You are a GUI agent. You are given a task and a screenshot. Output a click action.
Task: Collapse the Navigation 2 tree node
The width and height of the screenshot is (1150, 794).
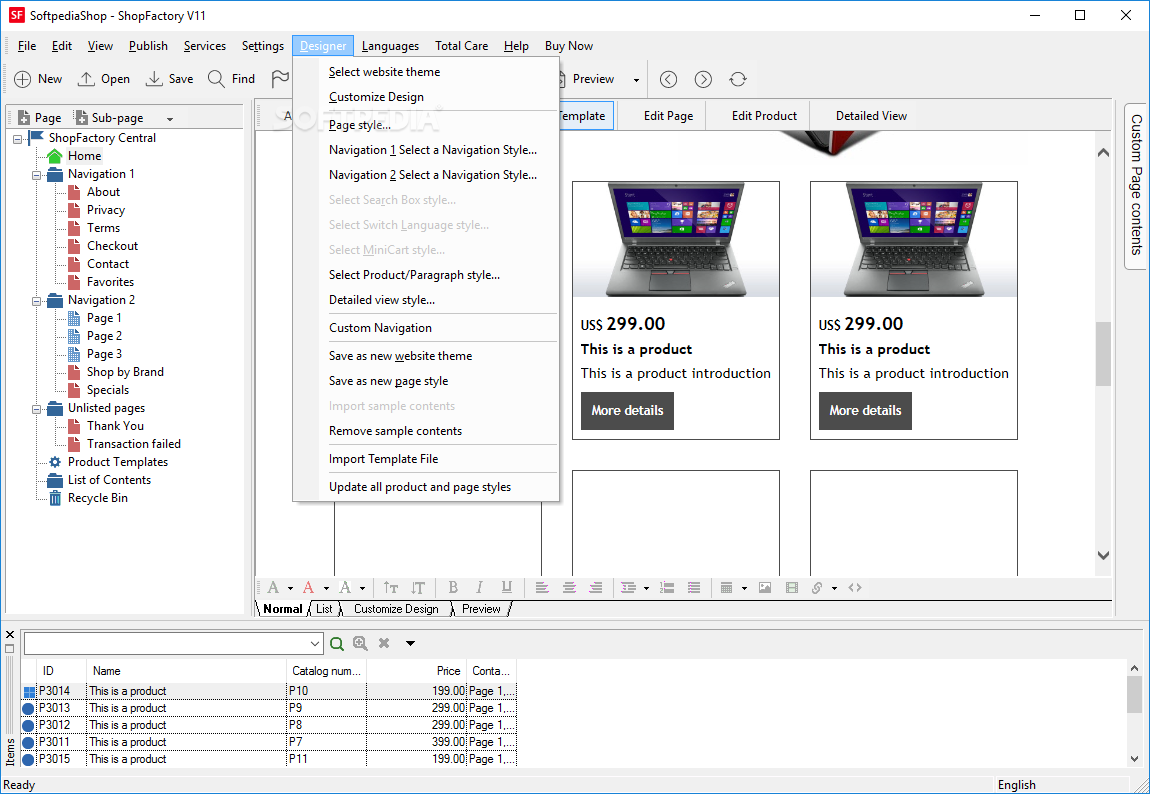[37, 301]
